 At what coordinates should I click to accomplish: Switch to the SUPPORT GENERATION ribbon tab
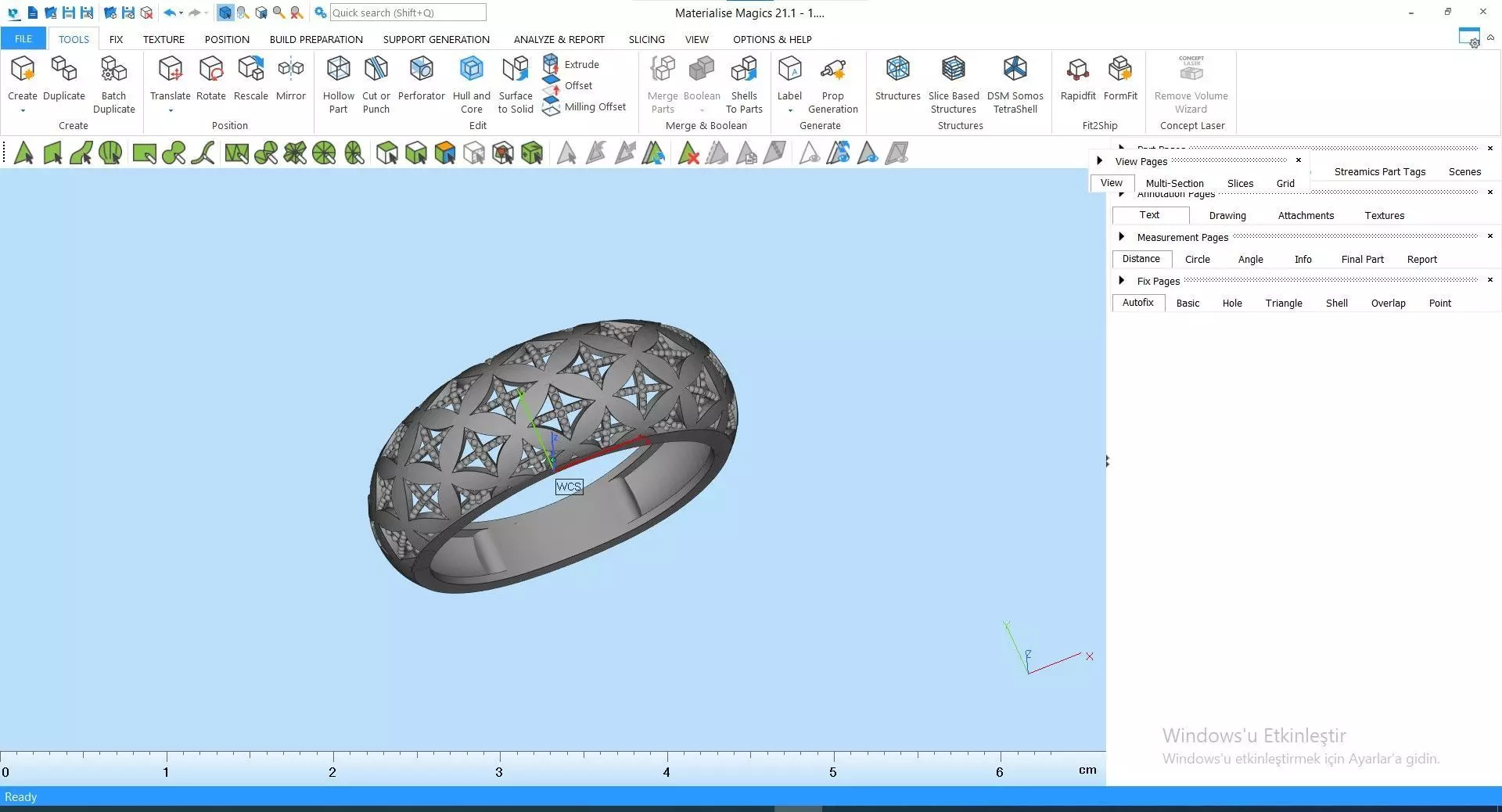pyautogui.click(x=436, y=39)
